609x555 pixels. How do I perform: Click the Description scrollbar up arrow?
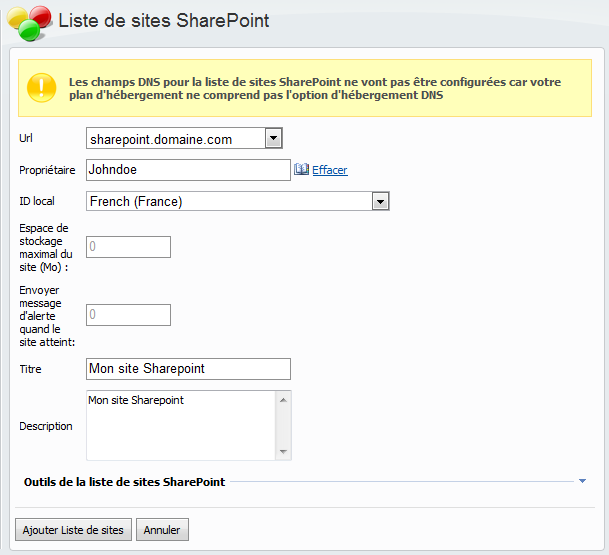[x=284, y=400]
